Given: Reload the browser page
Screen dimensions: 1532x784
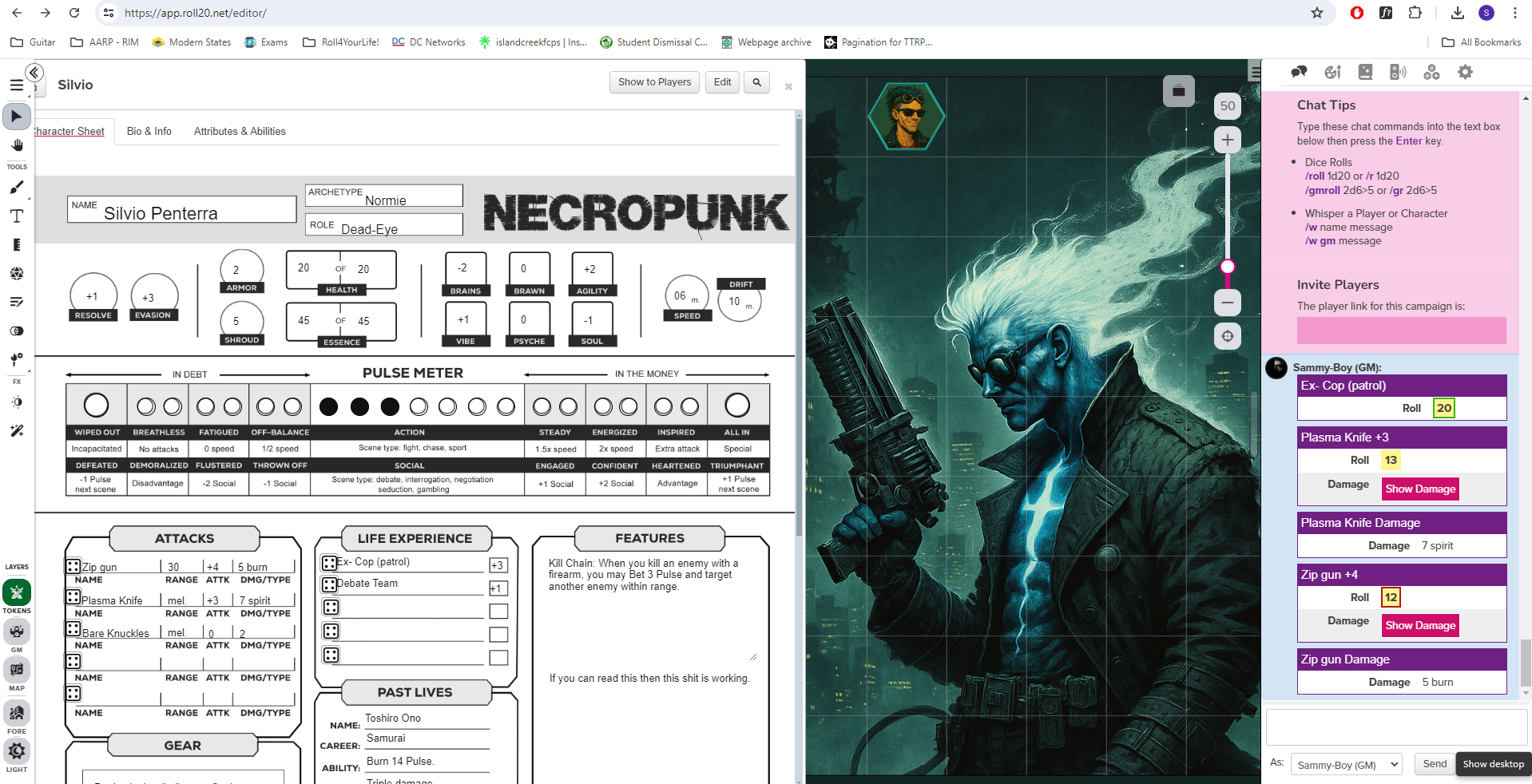Looking at the screenshot, I should 74,13.
